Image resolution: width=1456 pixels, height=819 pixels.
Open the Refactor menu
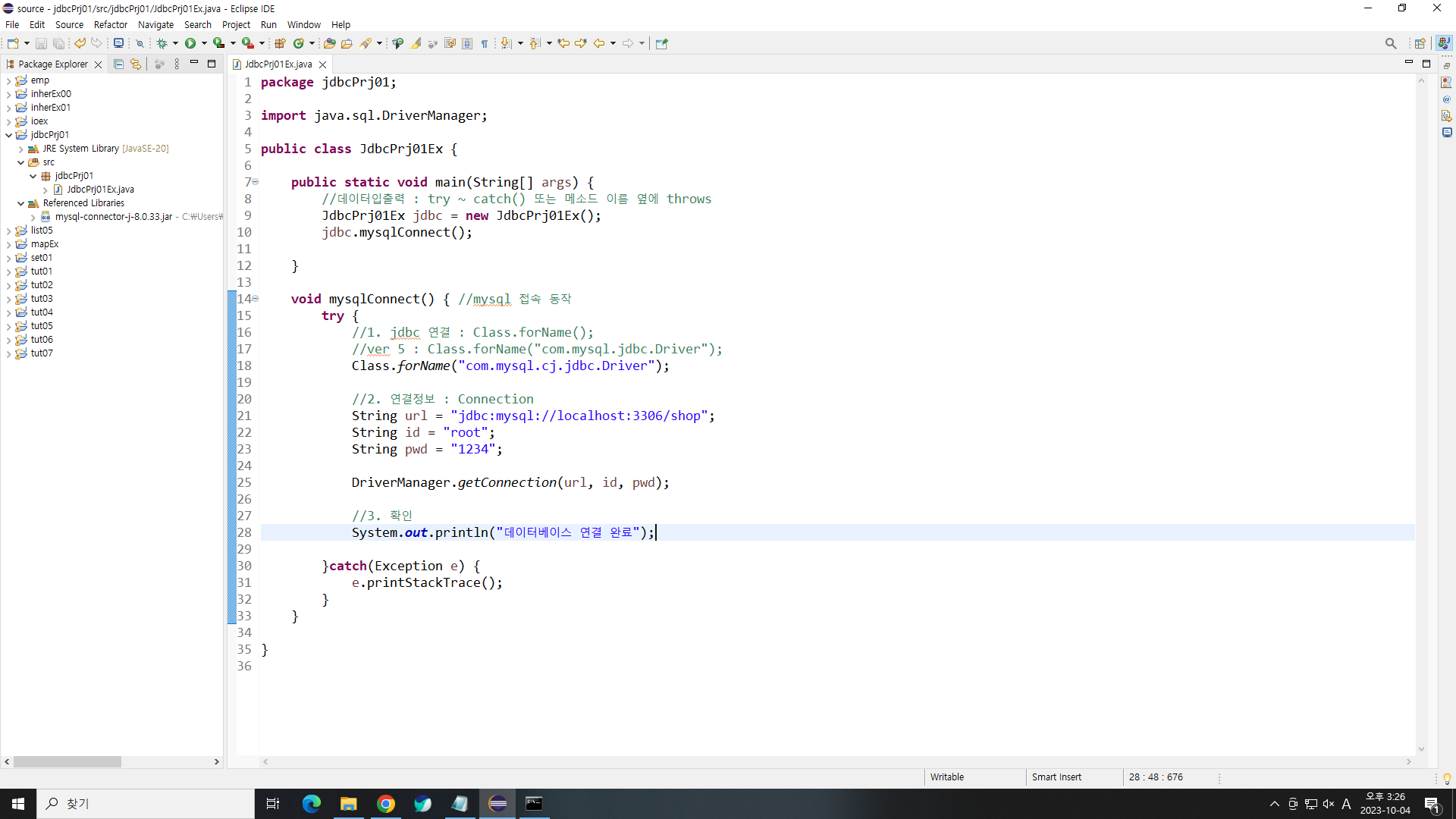[110, 24]
